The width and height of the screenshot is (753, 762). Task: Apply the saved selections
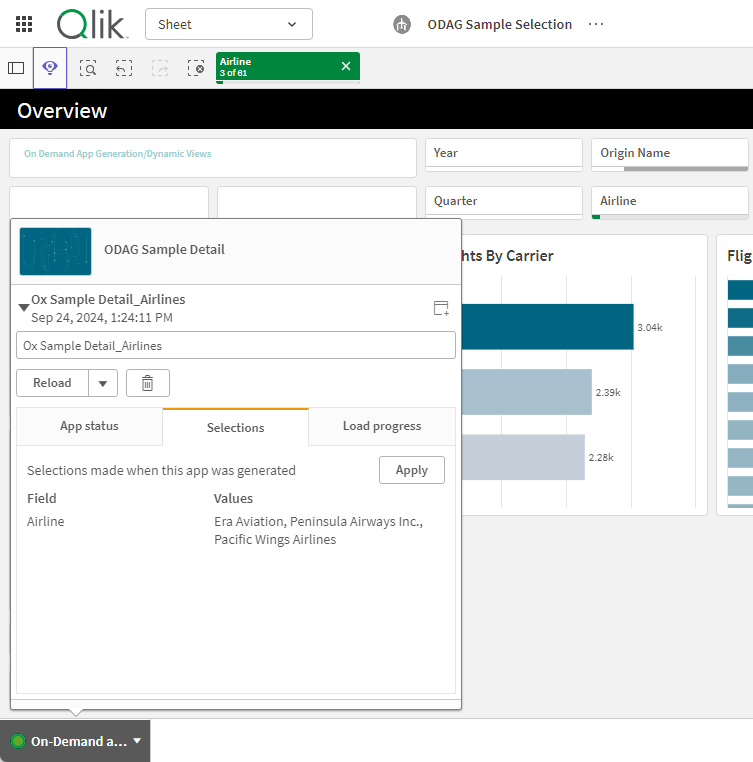pos(412,470)
